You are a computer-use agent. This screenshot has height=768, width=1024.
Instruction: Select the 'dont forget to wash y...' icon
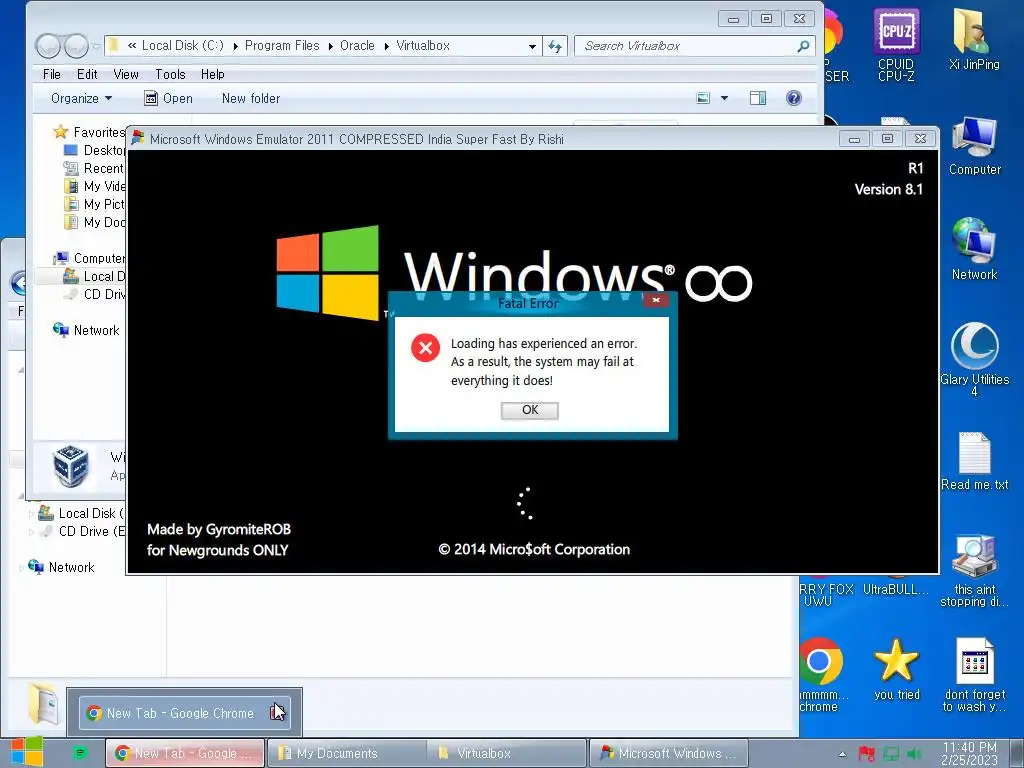pos(974,675)
